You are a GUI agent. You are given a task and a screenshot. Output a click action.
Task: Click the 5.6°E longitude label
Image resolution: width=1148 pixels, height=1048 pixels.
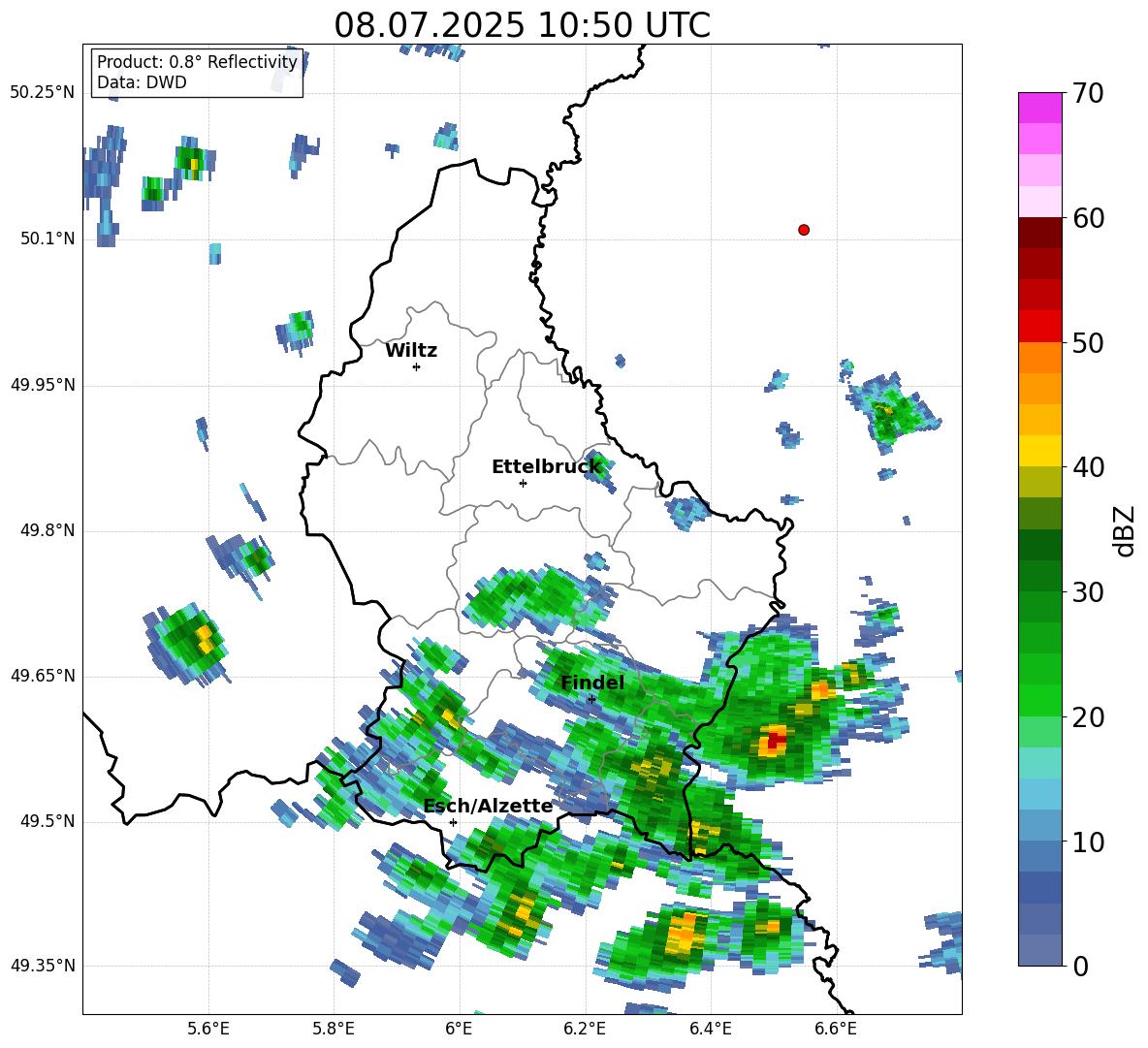[x=208, y=1029]
